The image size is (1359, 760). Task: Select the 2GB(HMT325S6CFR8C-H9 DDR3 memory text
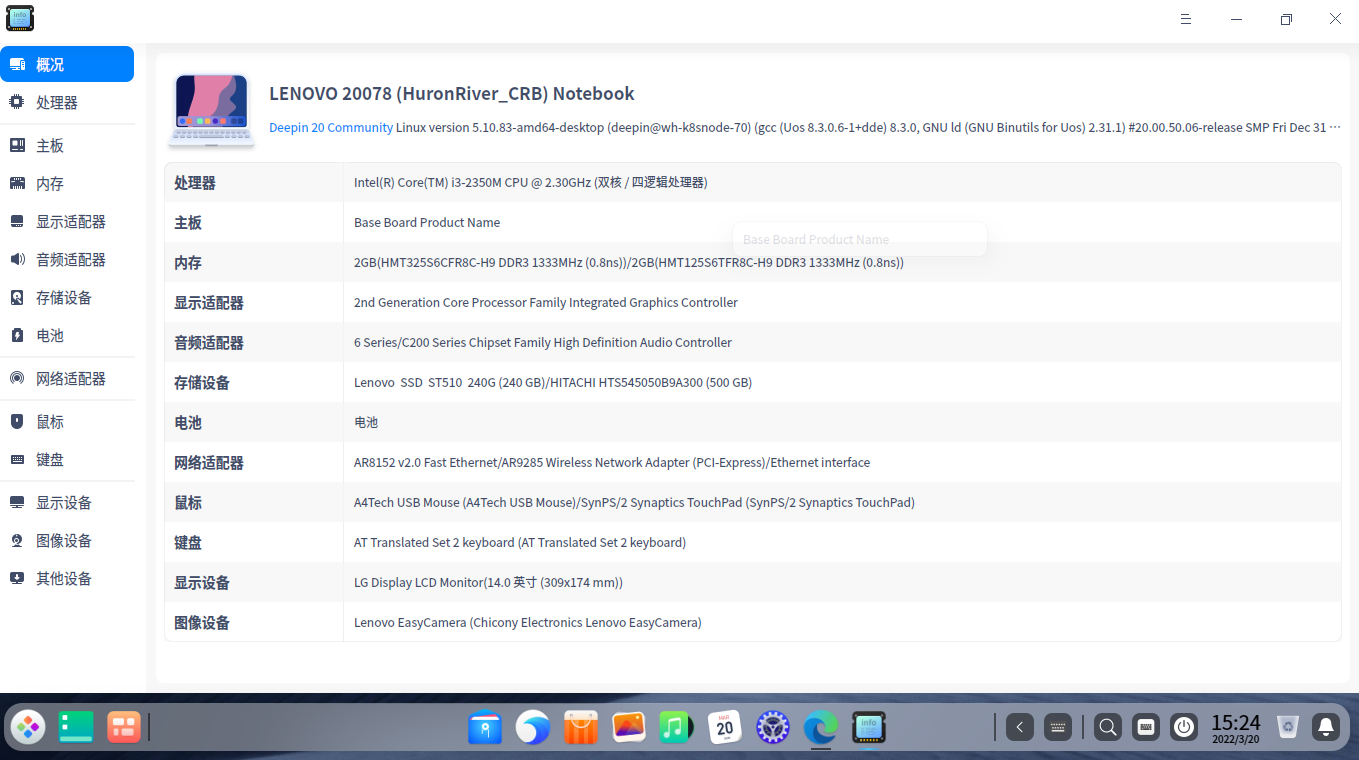[629, 263]
